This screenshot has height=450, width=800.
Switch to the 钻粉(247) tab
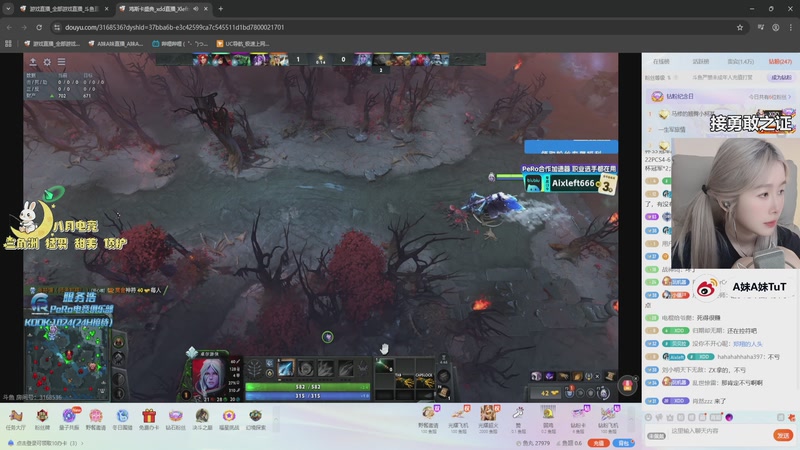tap(780, 61)
